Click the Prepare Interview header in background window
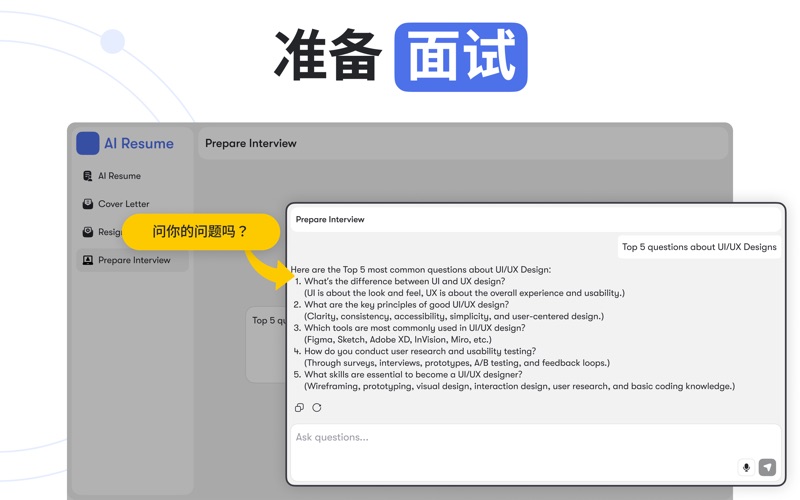Screen dimensions: 800x500 tap(251, 143)
